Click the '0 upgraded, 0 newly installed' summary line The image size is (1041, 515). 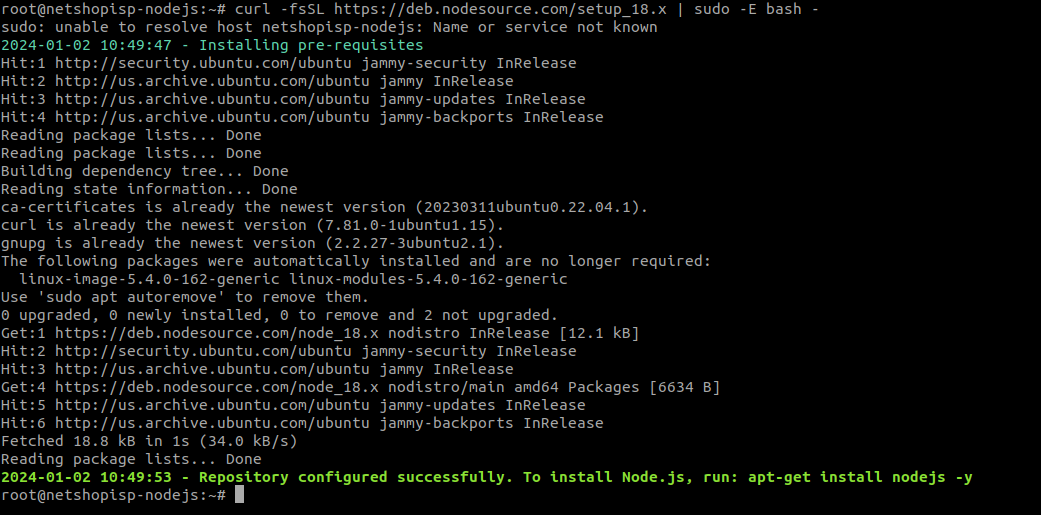pos(280,315)
